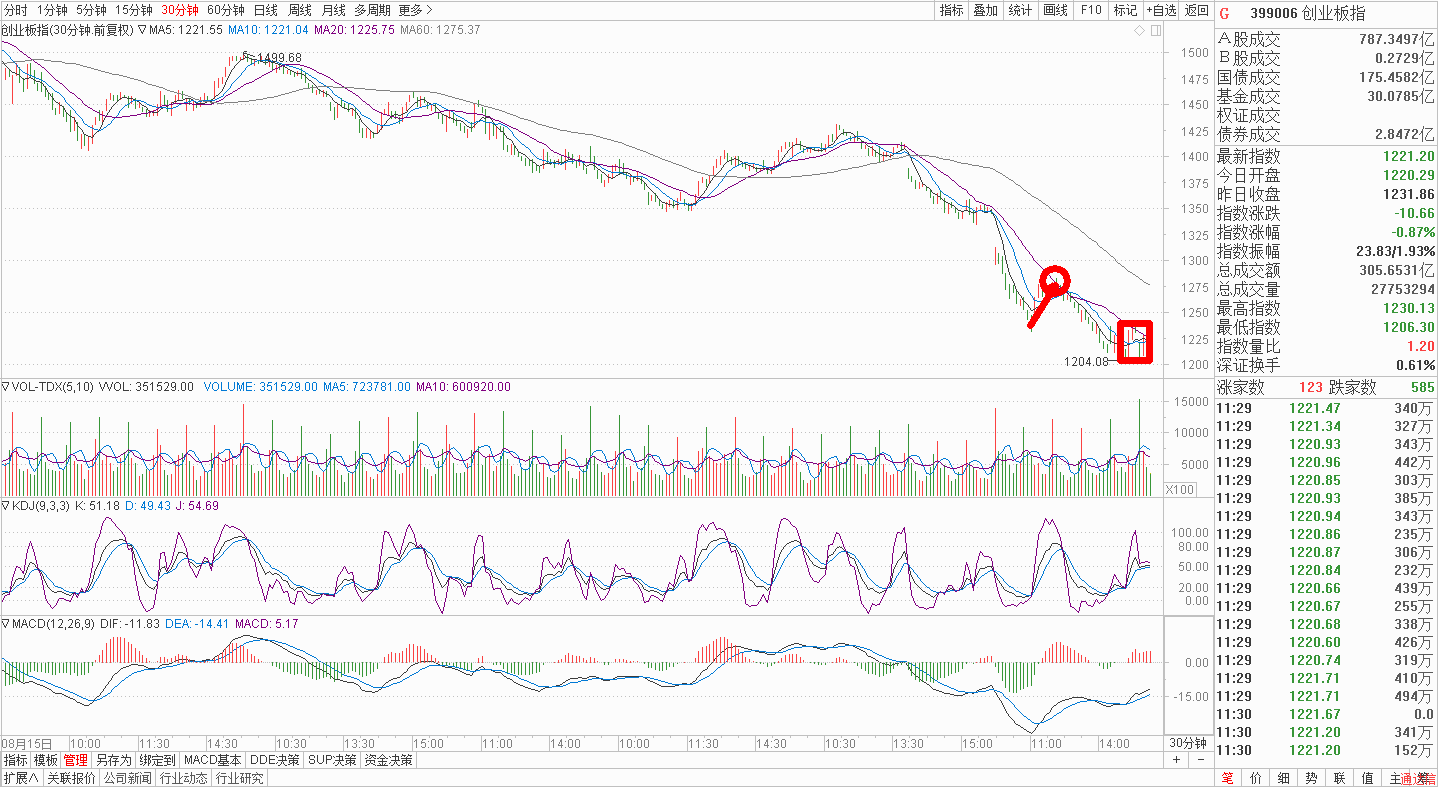Switch to 周线 weekly chart
The height and width of the screenshot is (787, 1438).
click(x=299, y=10)
